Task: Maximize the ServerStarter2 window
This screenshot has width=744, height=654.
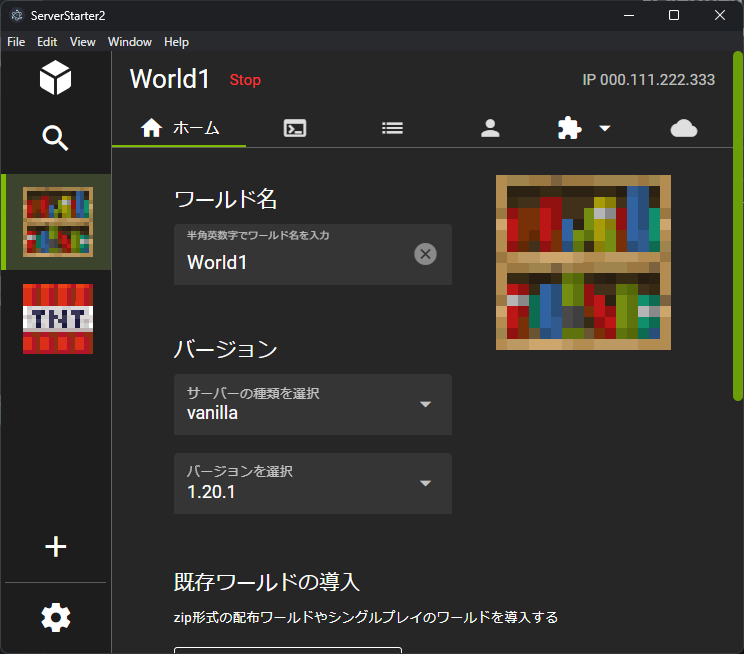Action: (674, 15)
